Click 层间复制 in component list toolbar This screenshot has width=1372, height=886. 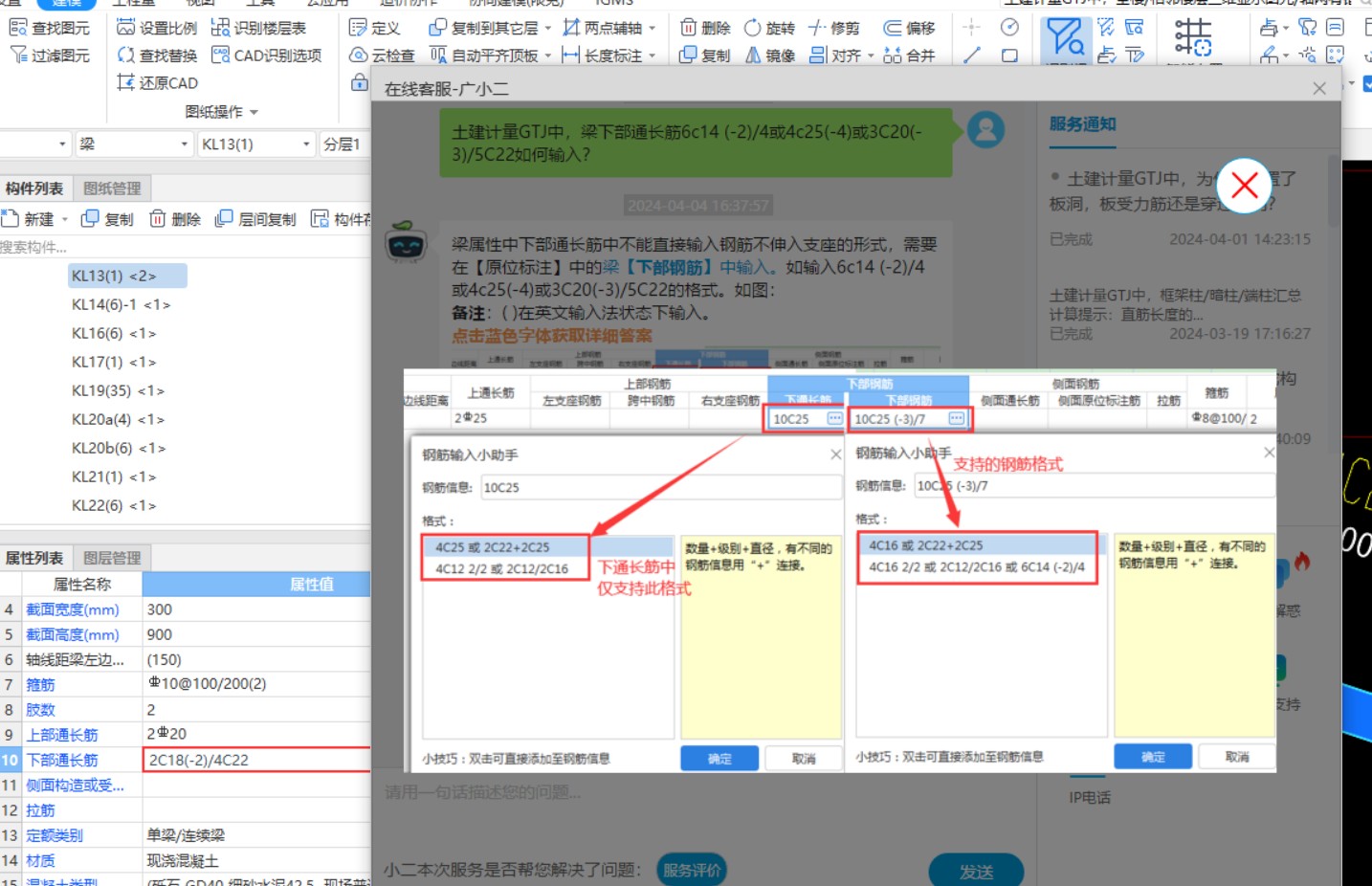[255, 219]
